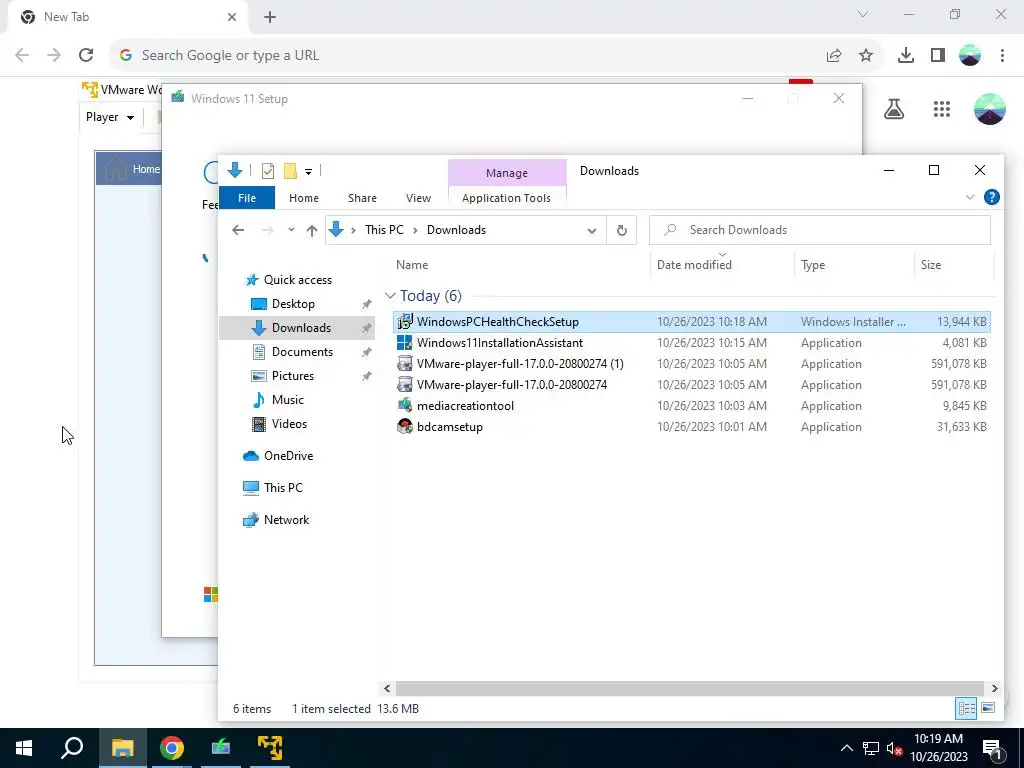Click New folder icon in quick access toolbar

coord(291,171)
